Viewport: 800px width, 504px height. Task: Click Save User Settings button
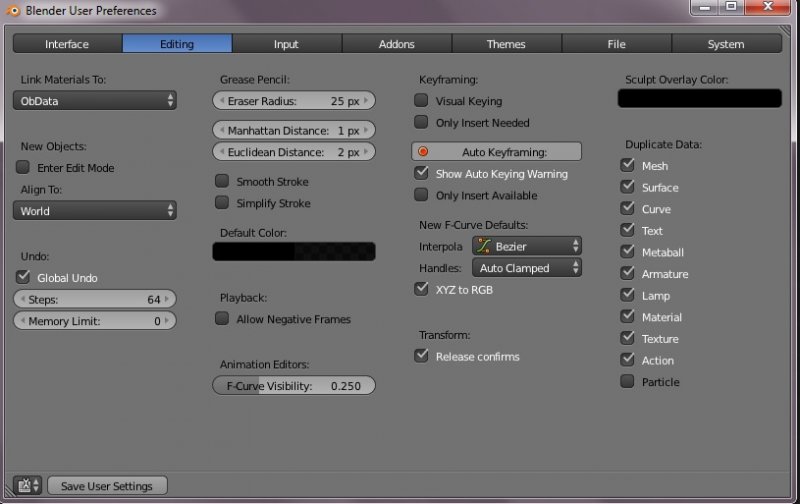(x=107, y=486)
